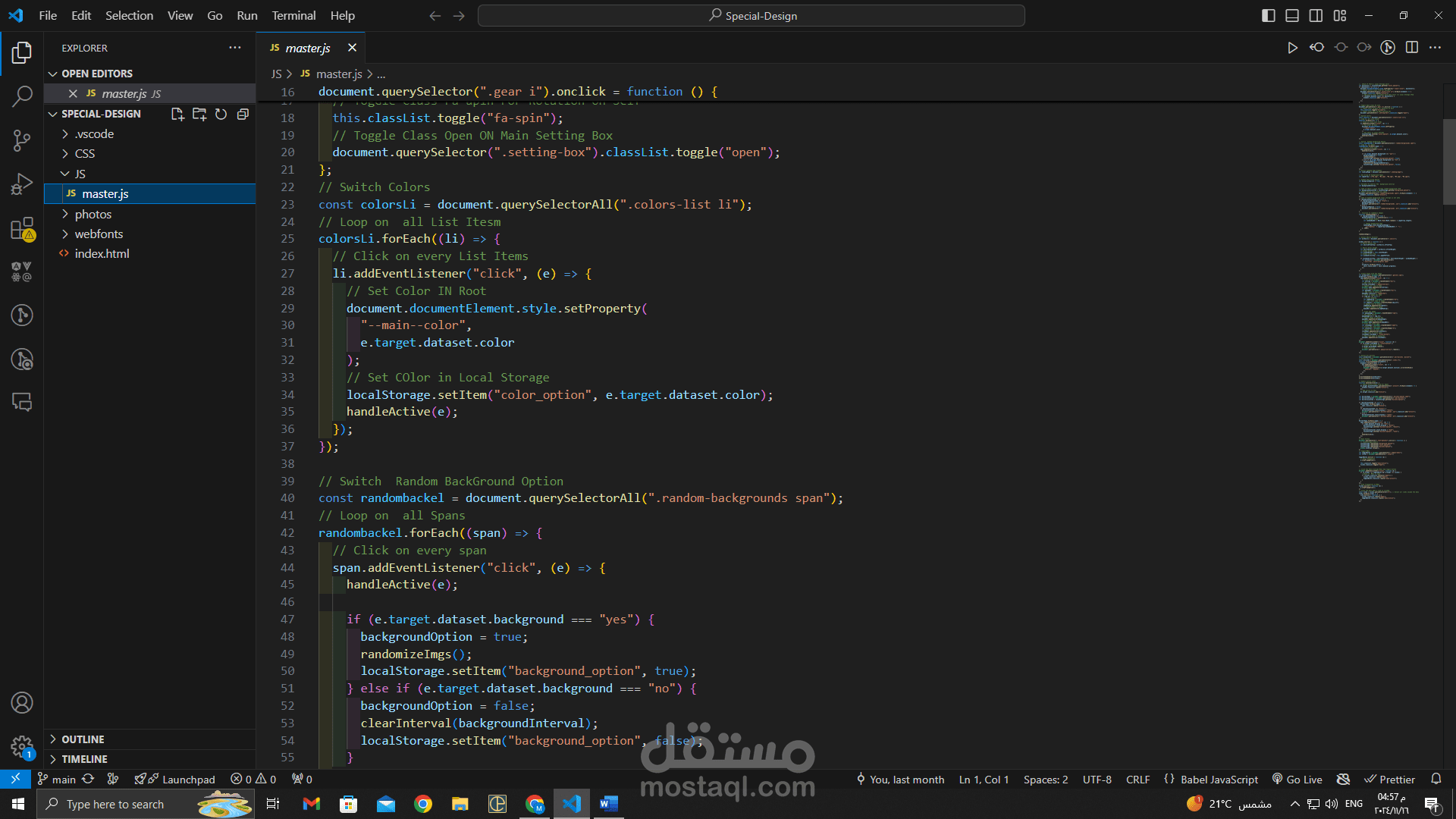Toggle the bottom panel layout

point(1293,15)
